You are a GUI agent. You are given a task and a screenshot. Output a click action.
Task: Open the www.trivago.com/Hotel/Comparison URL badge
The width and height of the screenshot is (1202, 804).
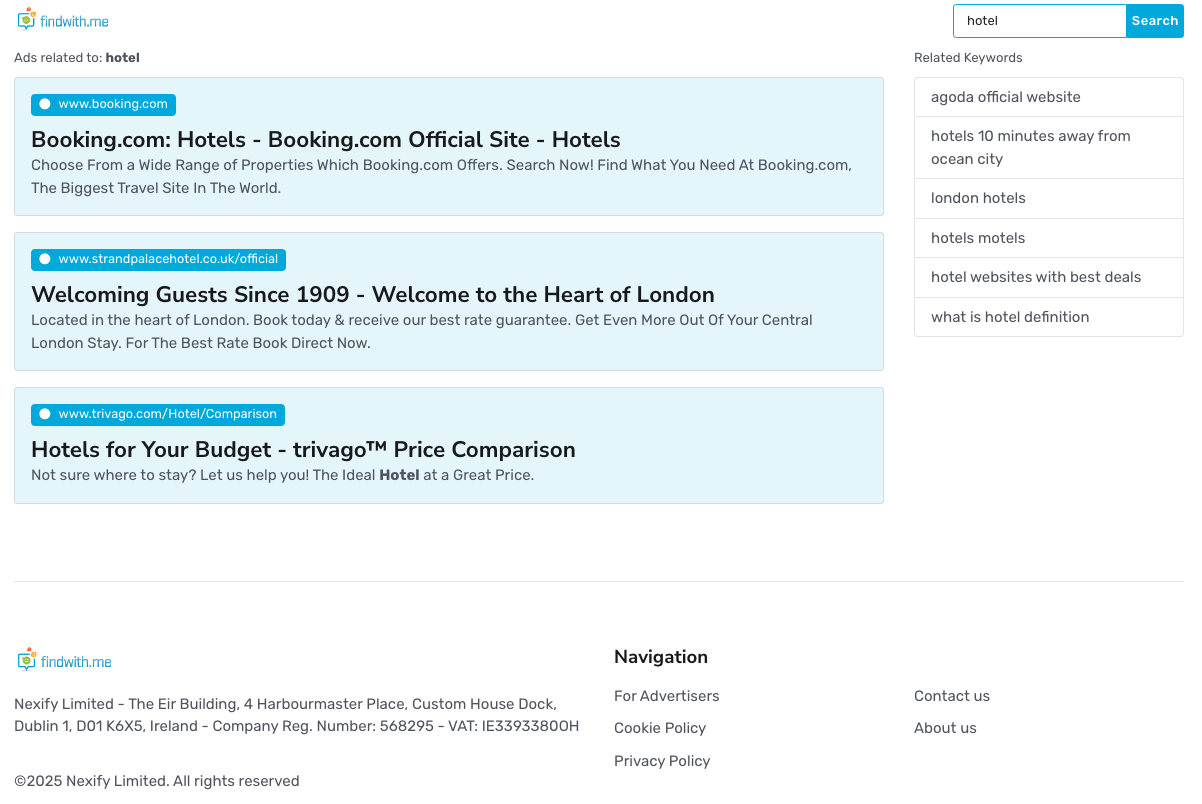point(158,414)
